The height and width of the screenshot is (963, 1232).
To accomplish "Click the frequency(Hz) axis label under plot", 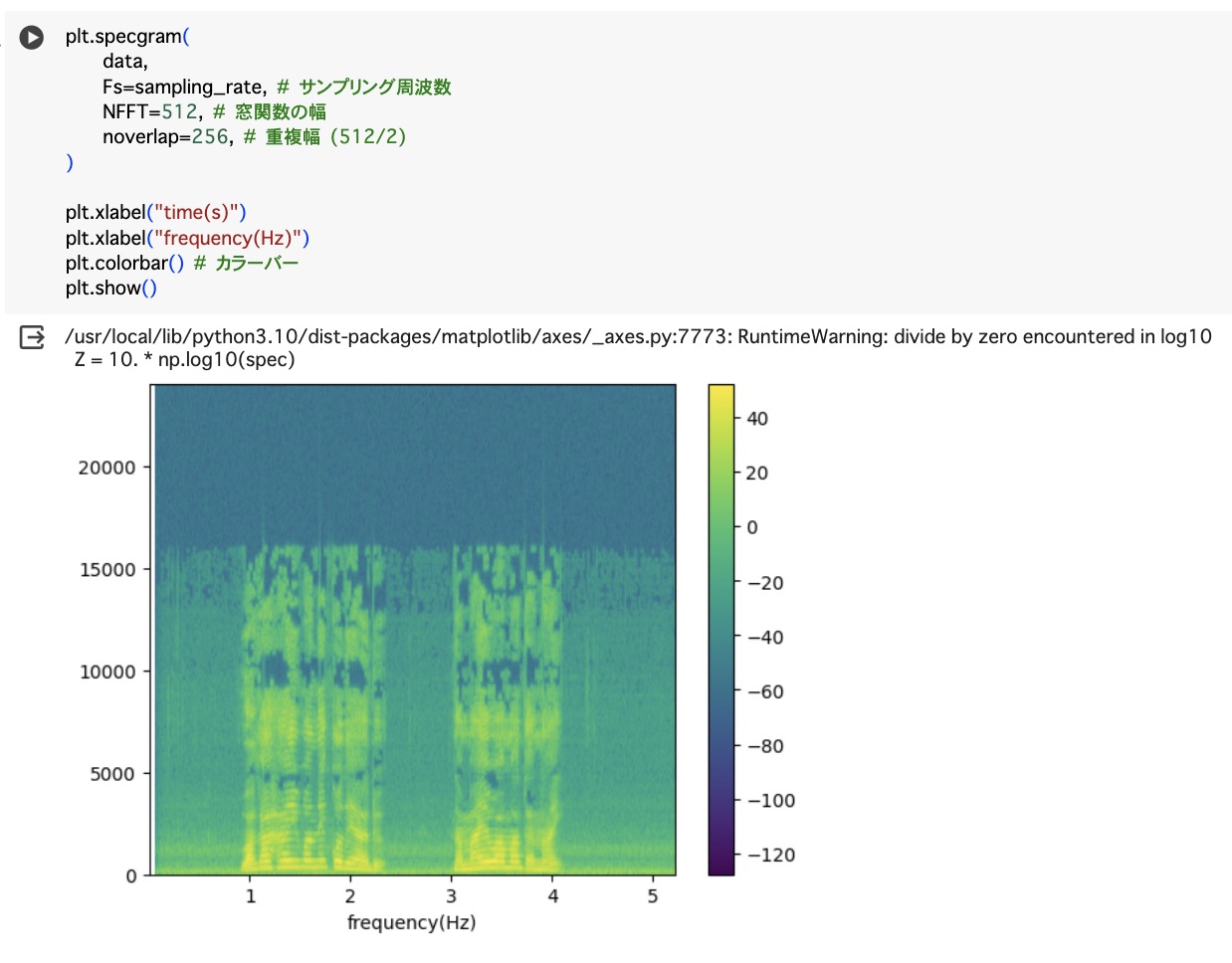I will point(411,923).
